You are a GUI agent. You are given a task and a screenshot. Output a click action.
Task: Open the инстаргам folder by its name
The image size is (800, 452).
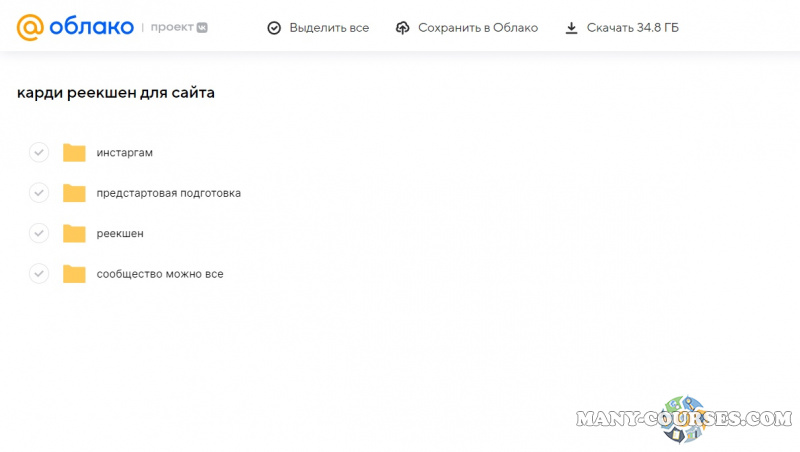124,153
